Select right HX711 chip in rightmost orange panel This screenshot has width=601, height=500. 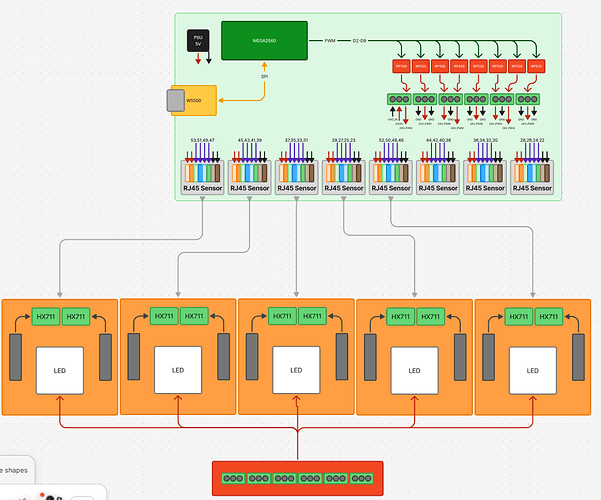pos(549,317)
